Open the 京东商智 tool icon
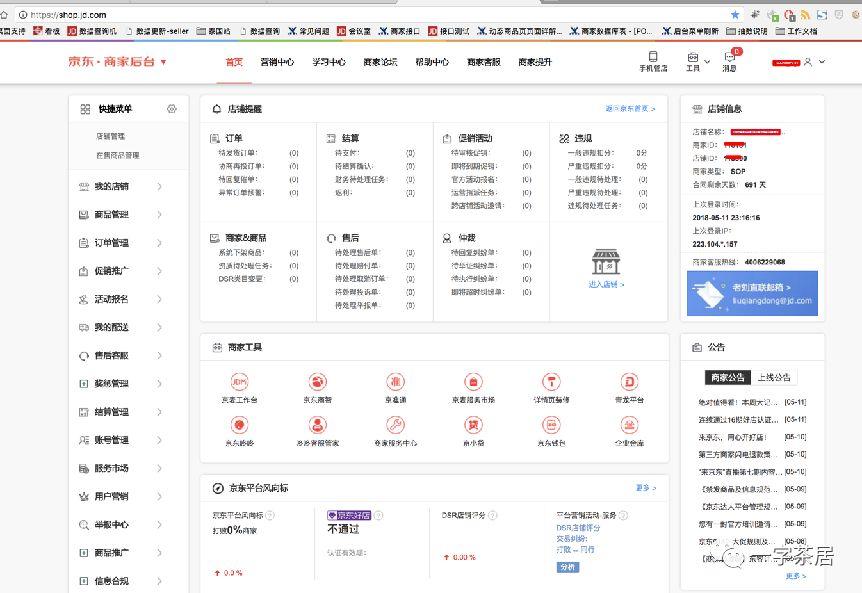The image size is (862, 593). [317, 381]
